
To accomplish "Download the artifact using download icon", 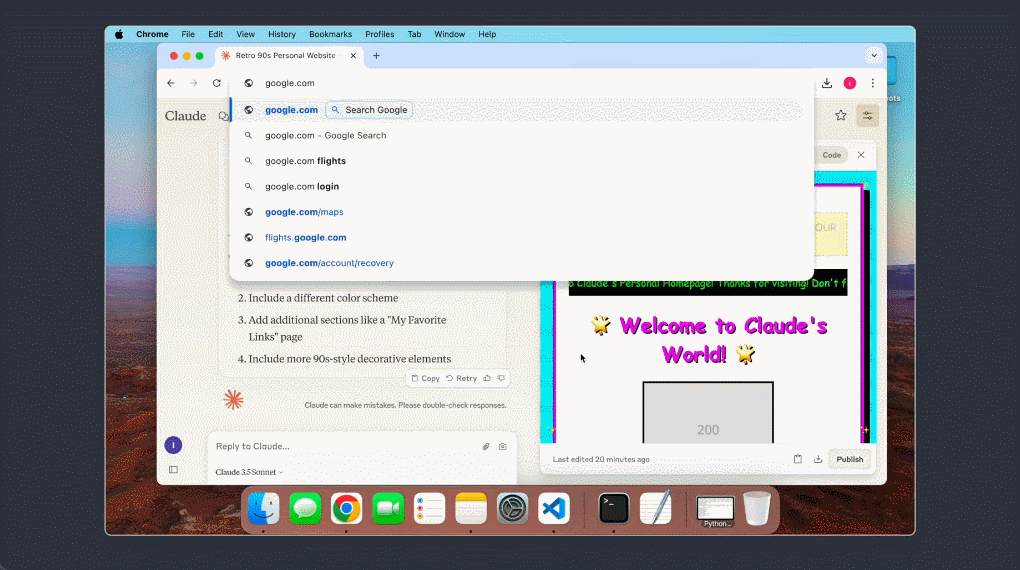I will tap(818, 459).
